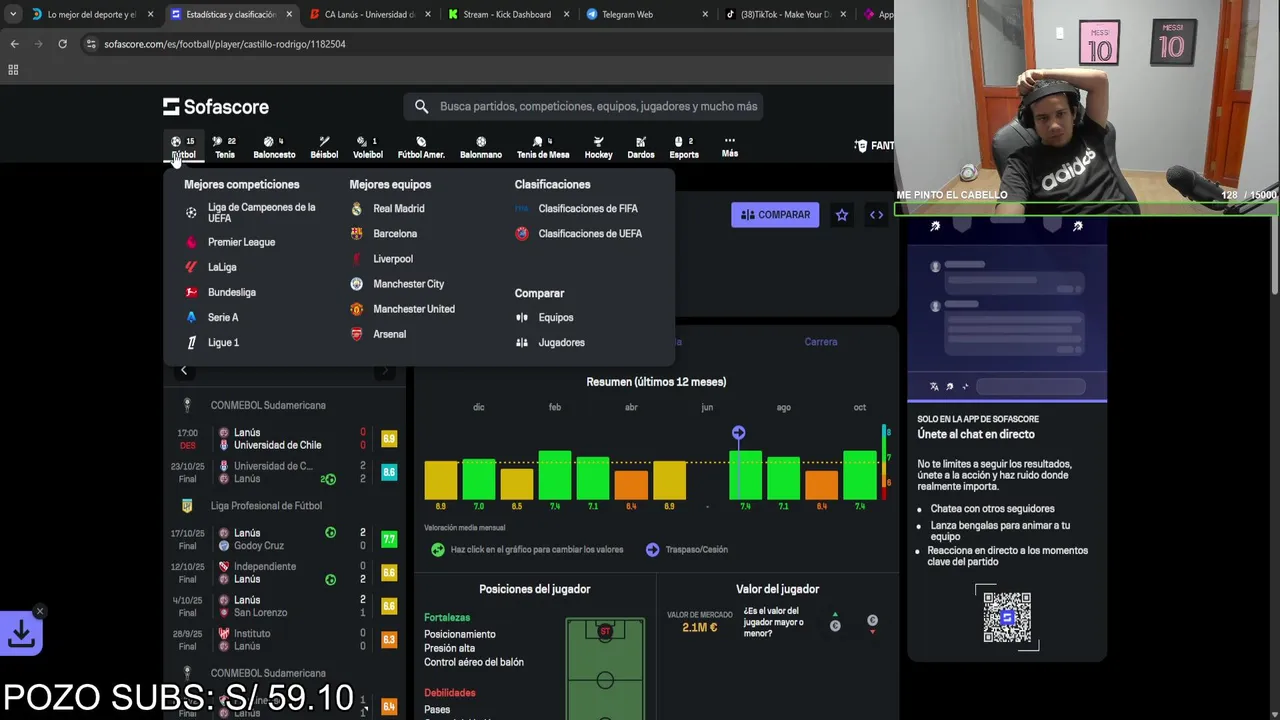This screenshot has height=720, width=1280.
Task: Click the Sofascore app QR code
Action: [x=1007, y=617]
